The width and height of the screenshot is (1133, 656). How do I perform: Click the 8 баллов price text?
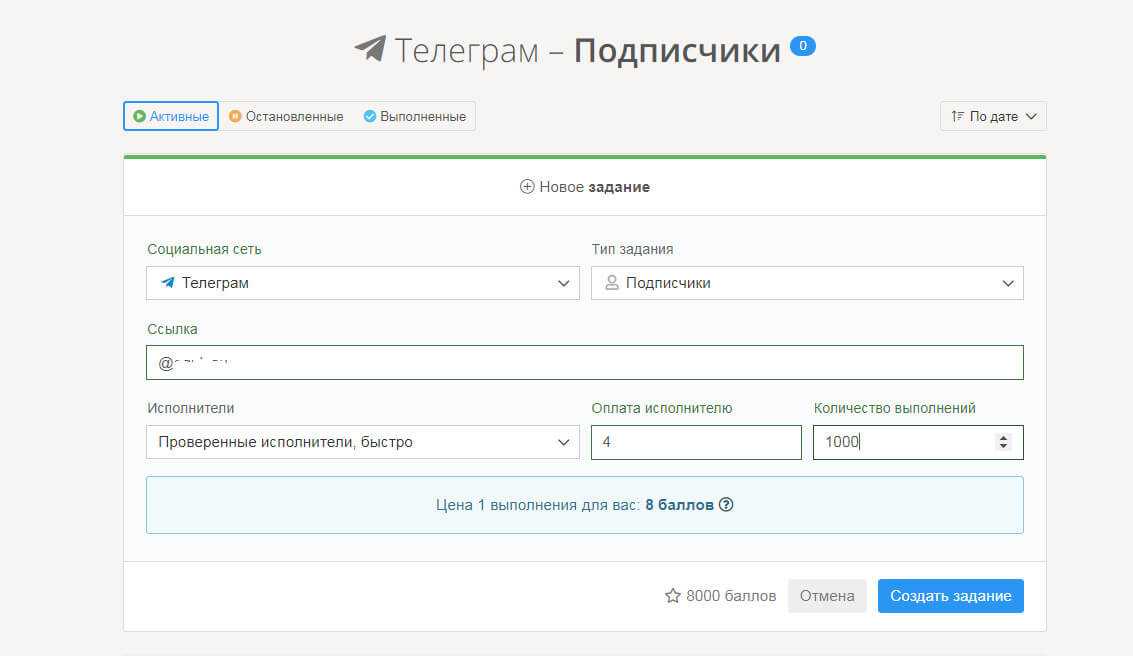pos(679,505)
